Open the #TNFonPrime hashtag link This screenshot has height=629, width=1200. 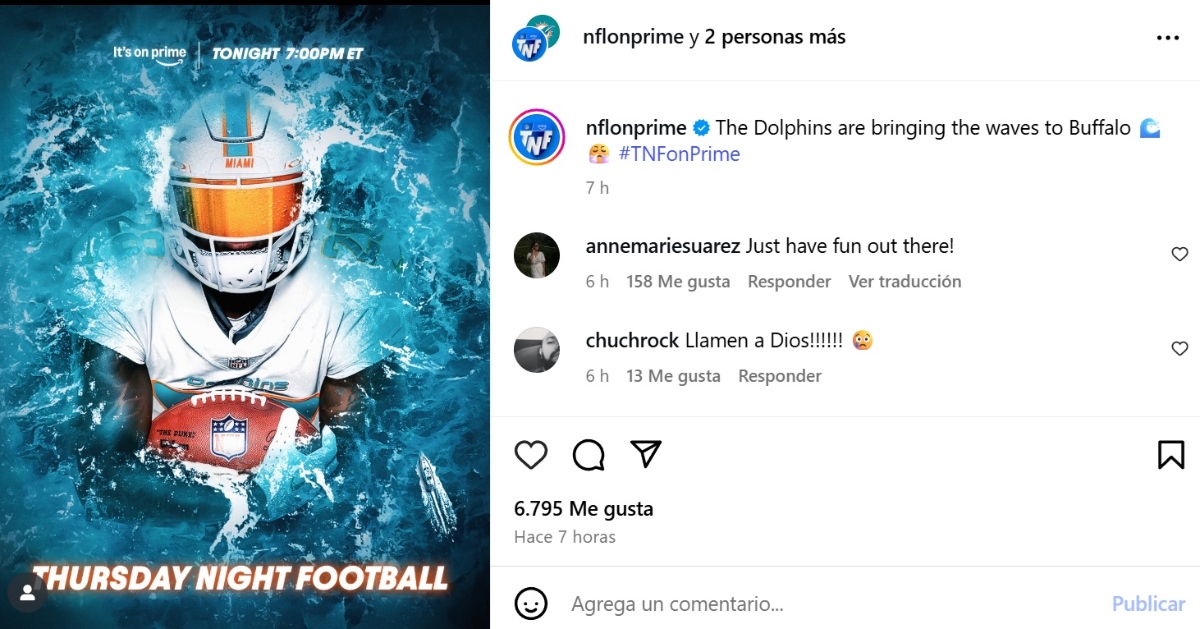point(679,154)
